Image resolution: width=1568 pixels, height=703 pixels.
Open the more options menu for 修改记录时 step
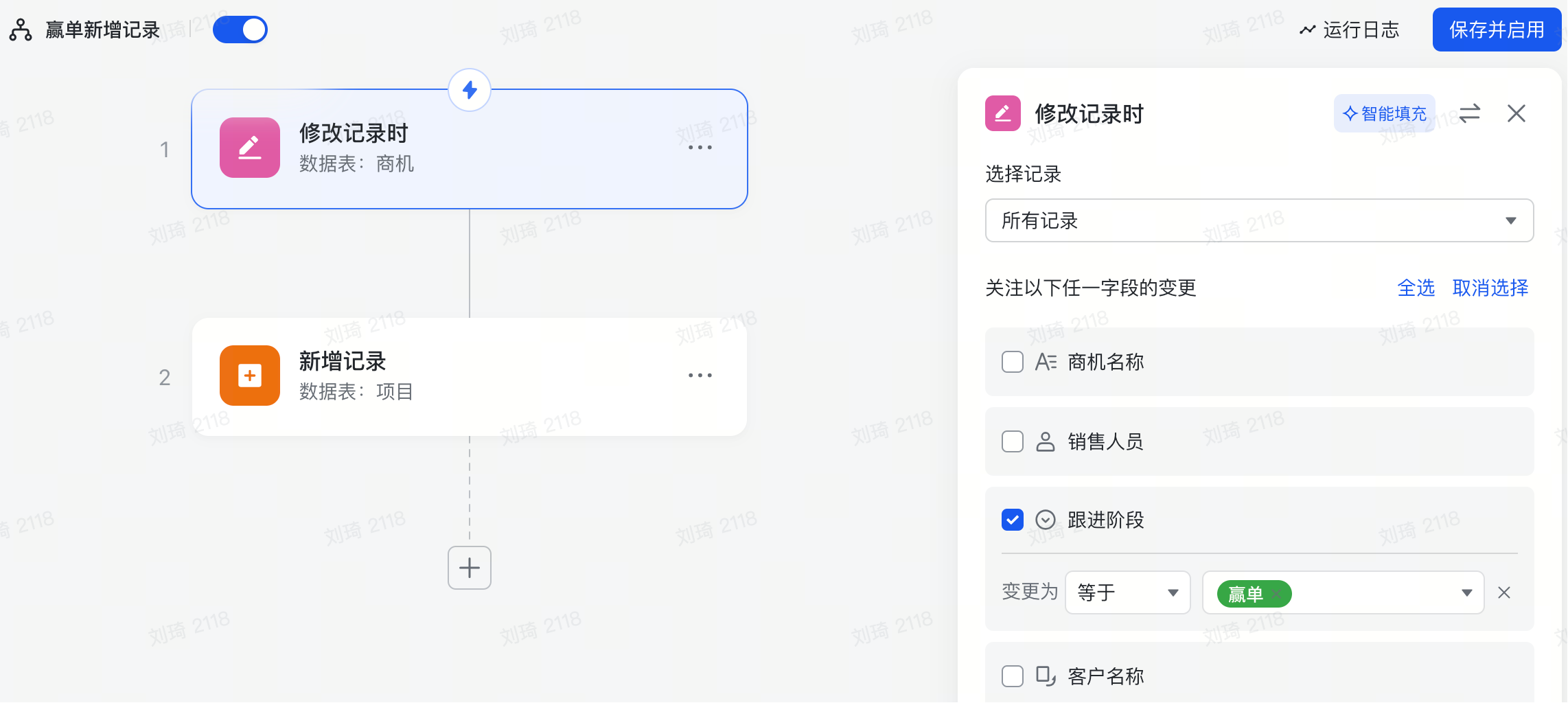pos(700,148)
